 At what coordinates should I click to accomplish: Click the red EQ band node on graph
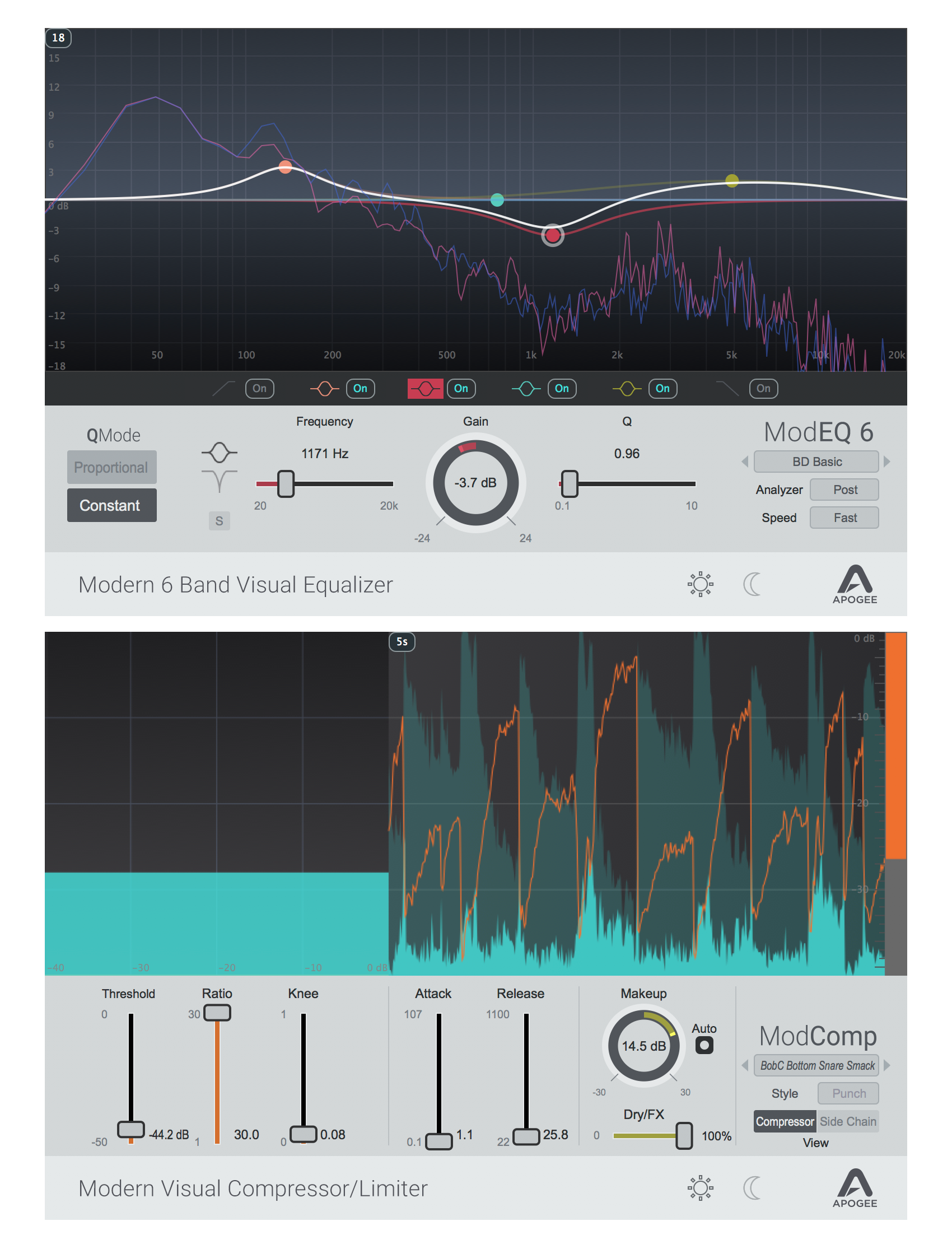click(553, 235)
